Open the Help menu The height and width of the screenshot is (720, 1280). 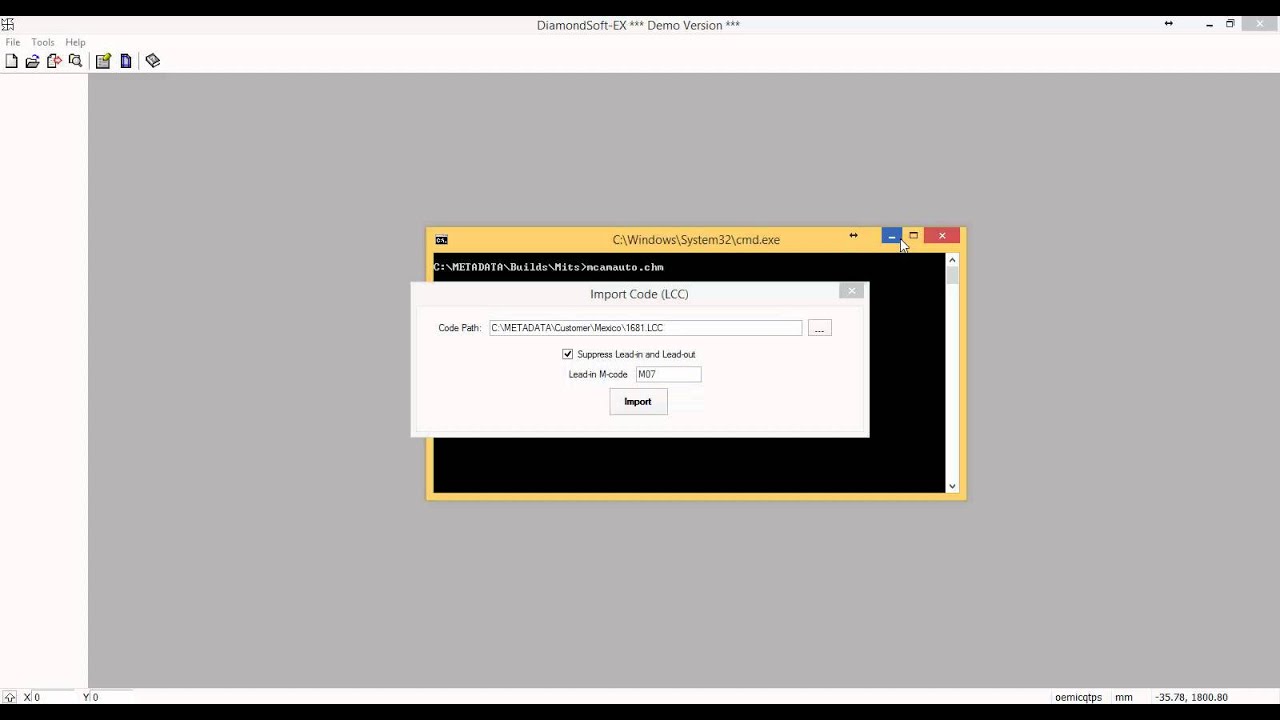point(76,42)
